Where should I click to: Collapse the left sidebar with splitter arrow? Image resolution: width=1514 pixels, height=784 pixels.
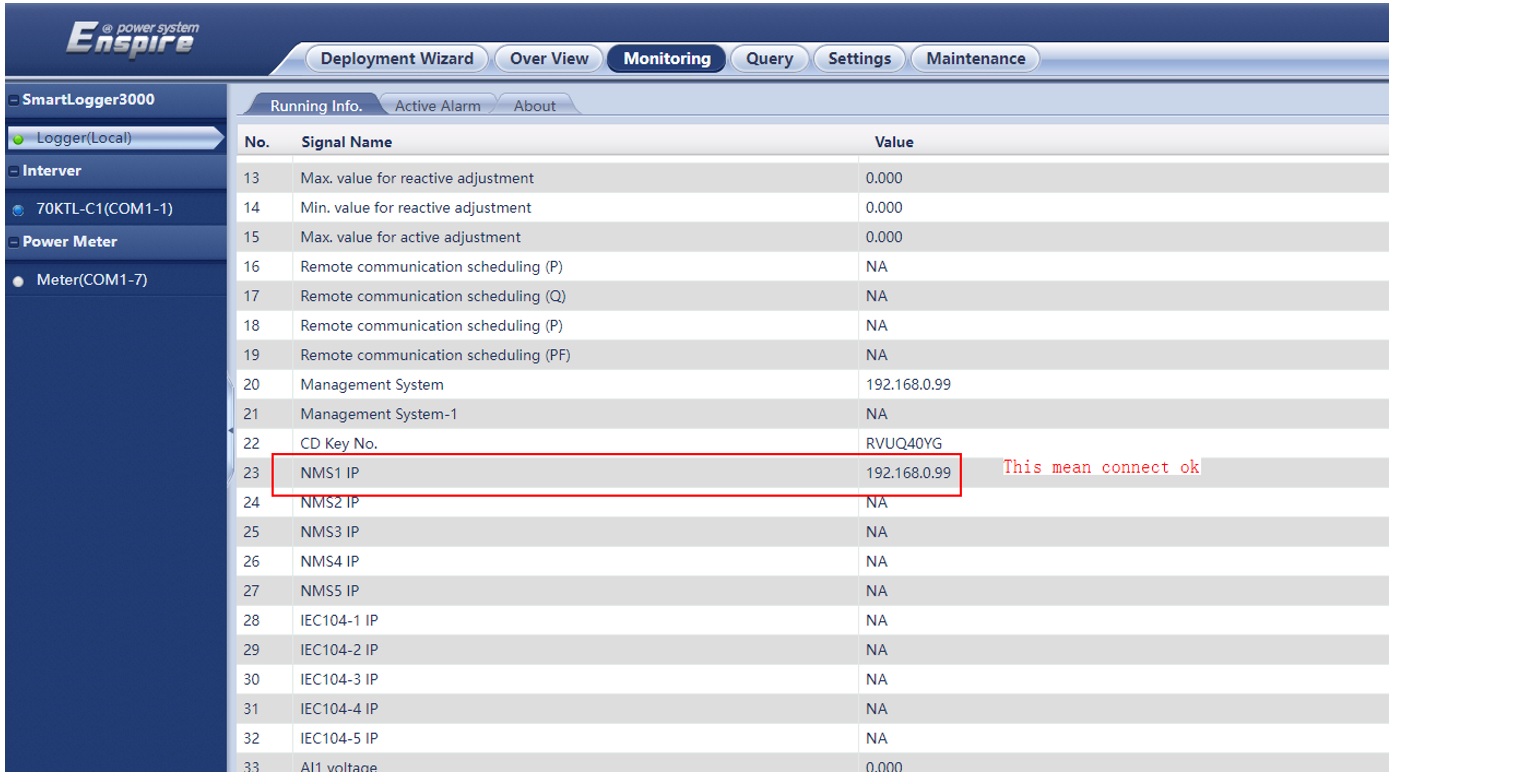pos(231,430)
